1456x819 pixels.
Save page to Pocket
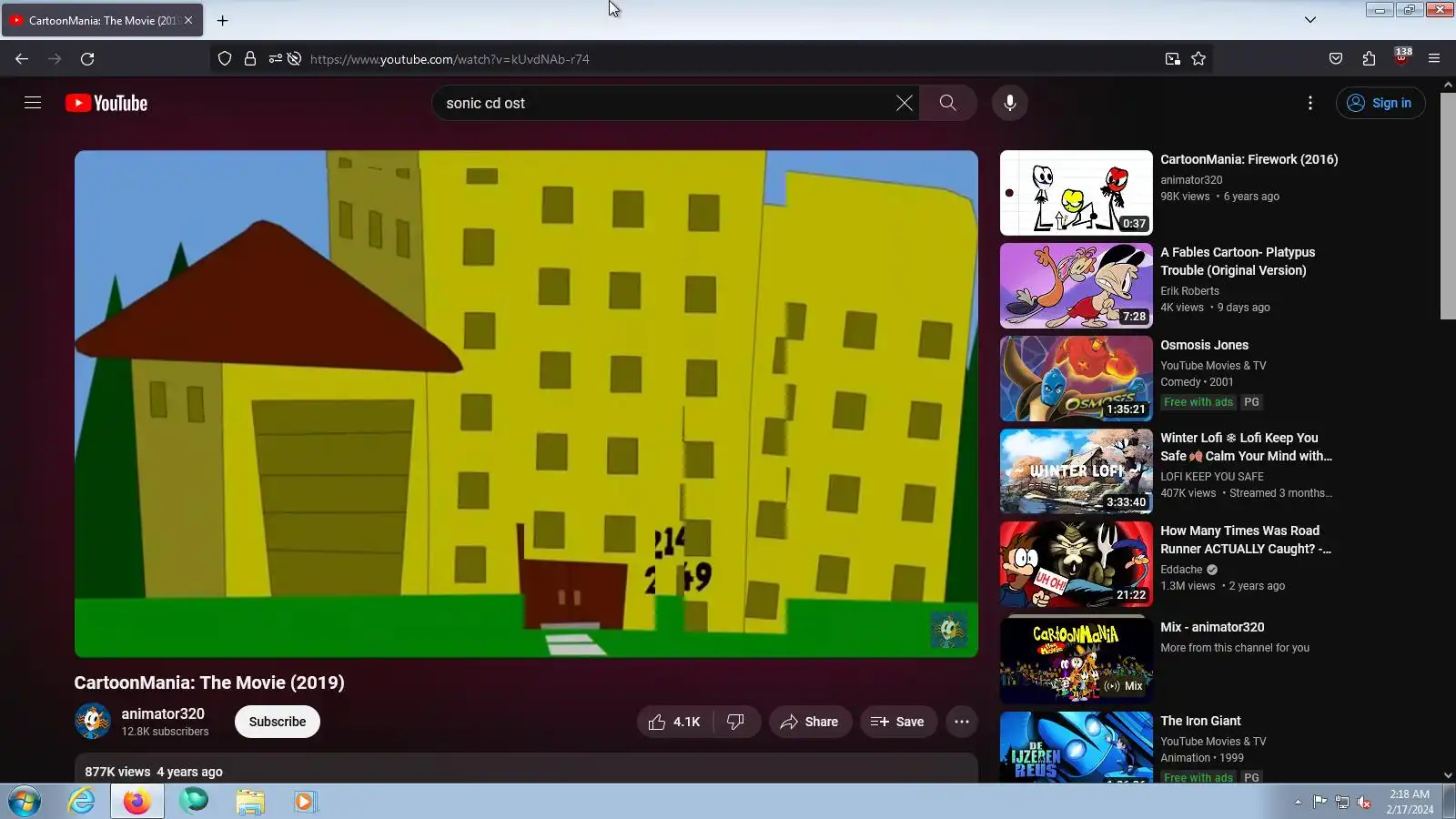tap(1336, 59)
